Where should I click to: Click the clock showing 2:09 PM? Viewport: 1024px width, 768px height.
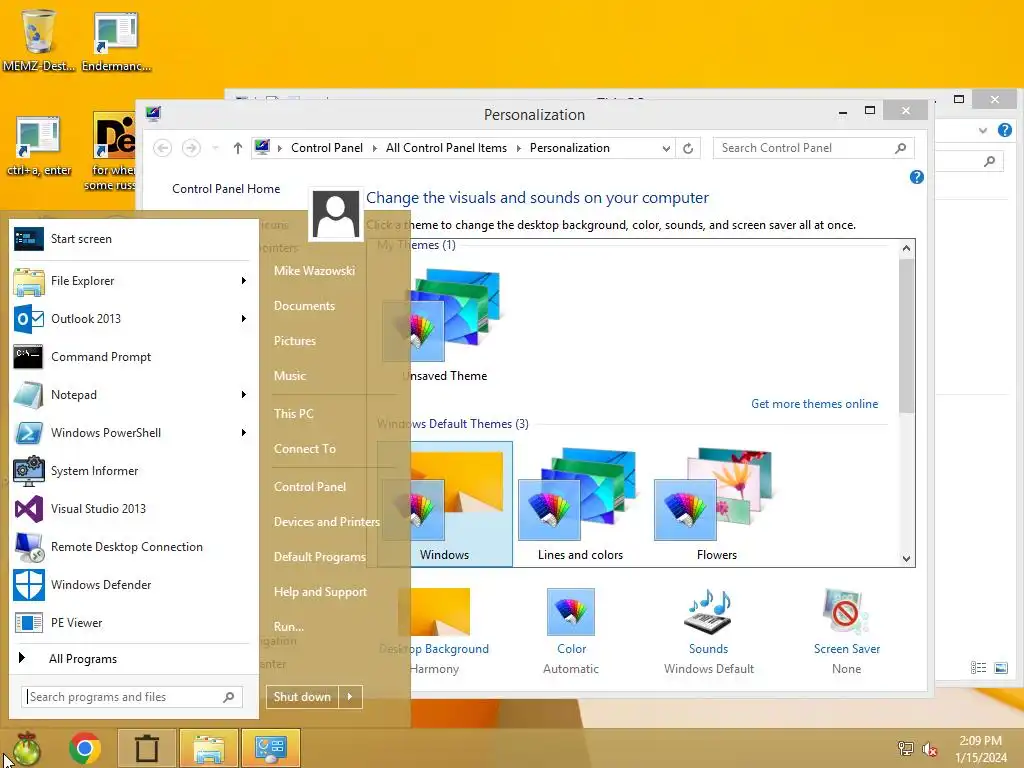[x=980, y=749]
